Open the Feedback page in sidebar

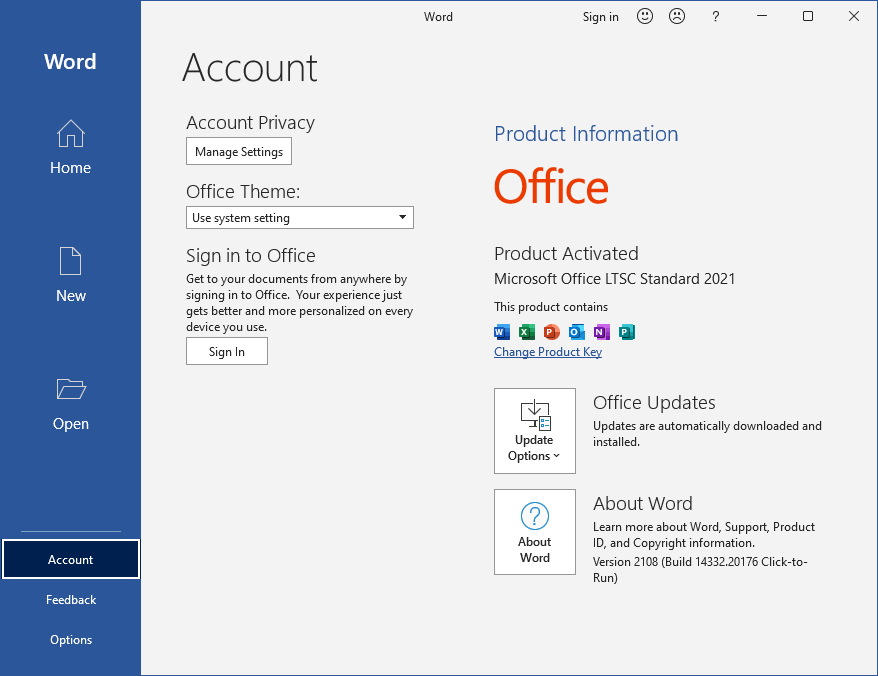[x=71, y=599]
